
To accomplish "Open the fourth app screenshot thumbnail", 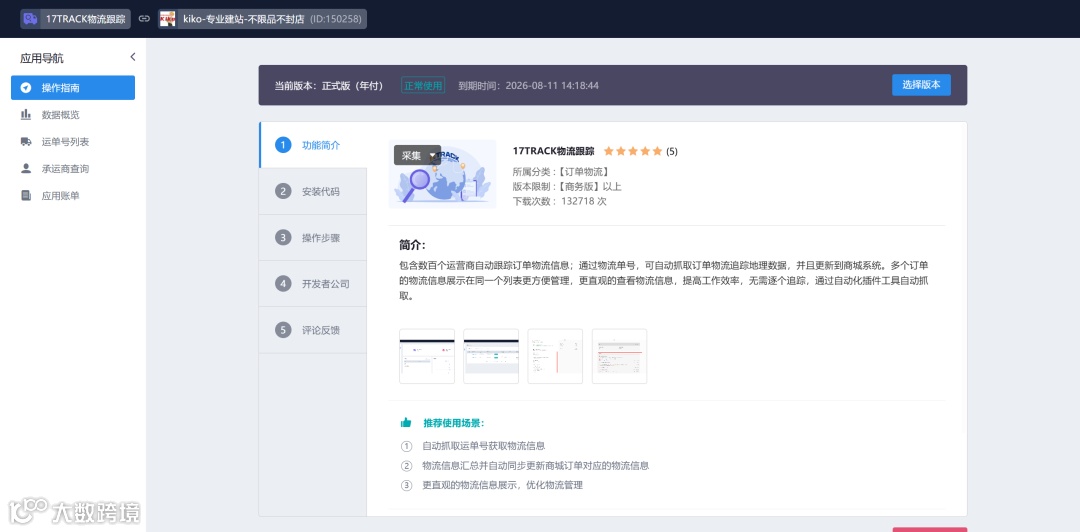I will point(619,356).
